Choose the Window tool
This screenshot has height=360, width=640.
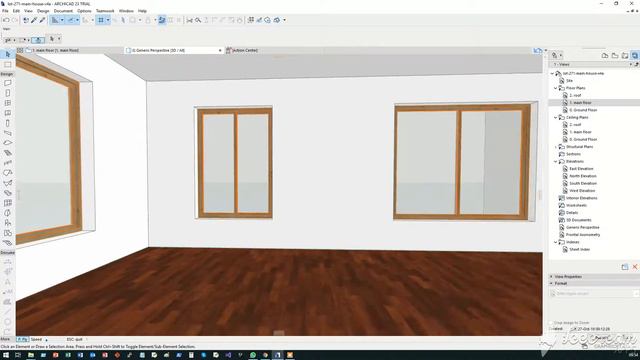pyautogui.click(x=8, y=103)
